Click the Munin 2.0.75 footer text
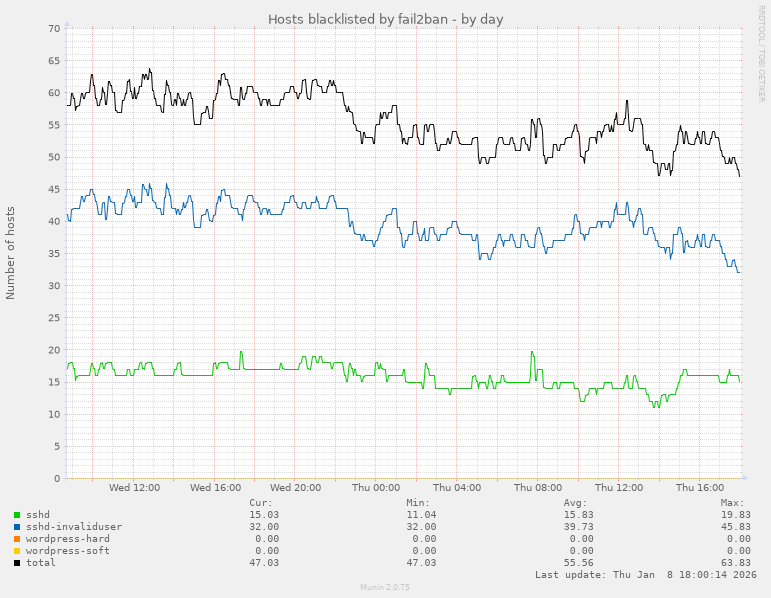Viewport: 771px width, 598px height. [x=385, y=588]
